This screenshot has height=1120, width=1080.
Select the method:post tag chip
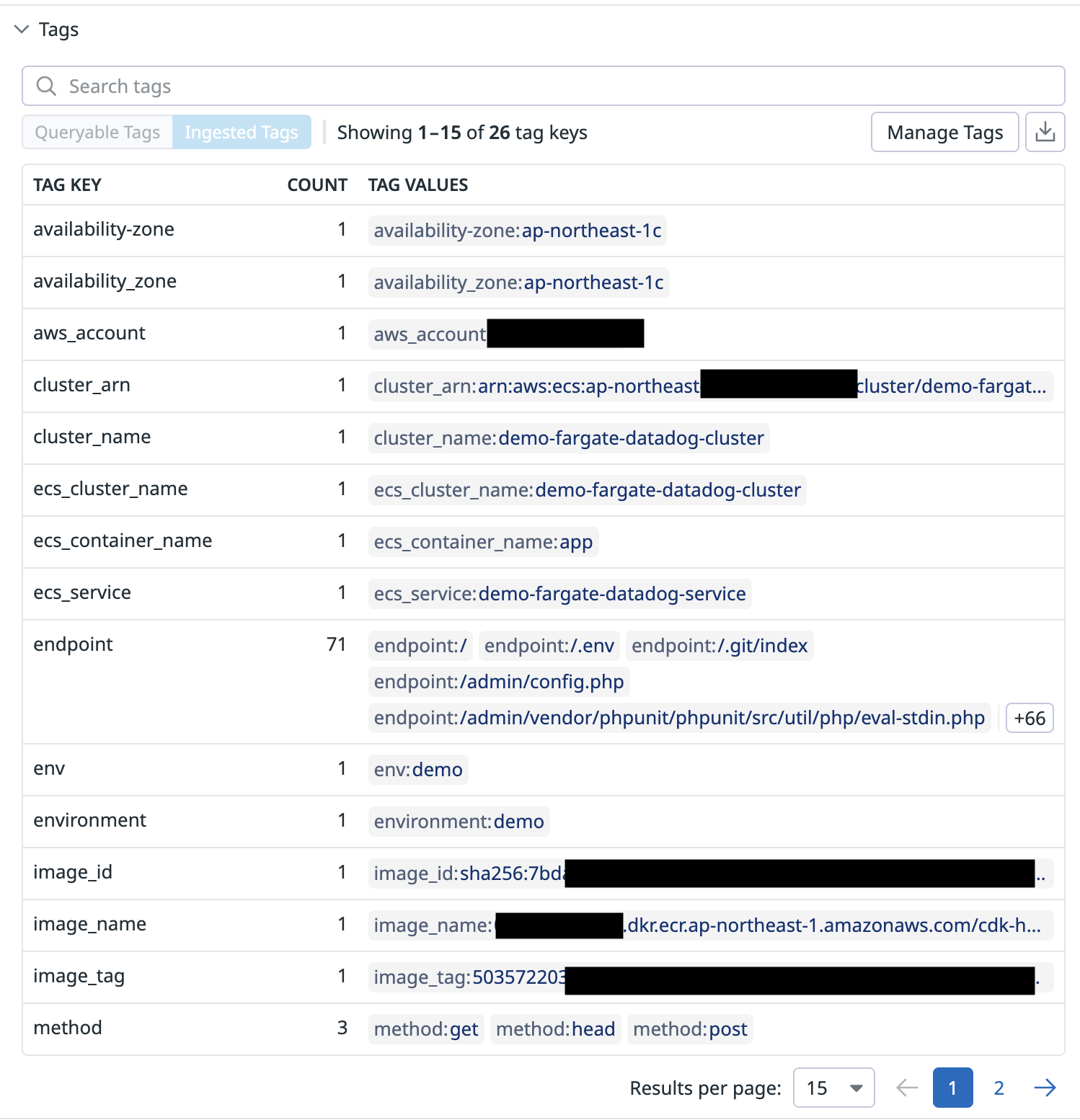click(690, 1029)
